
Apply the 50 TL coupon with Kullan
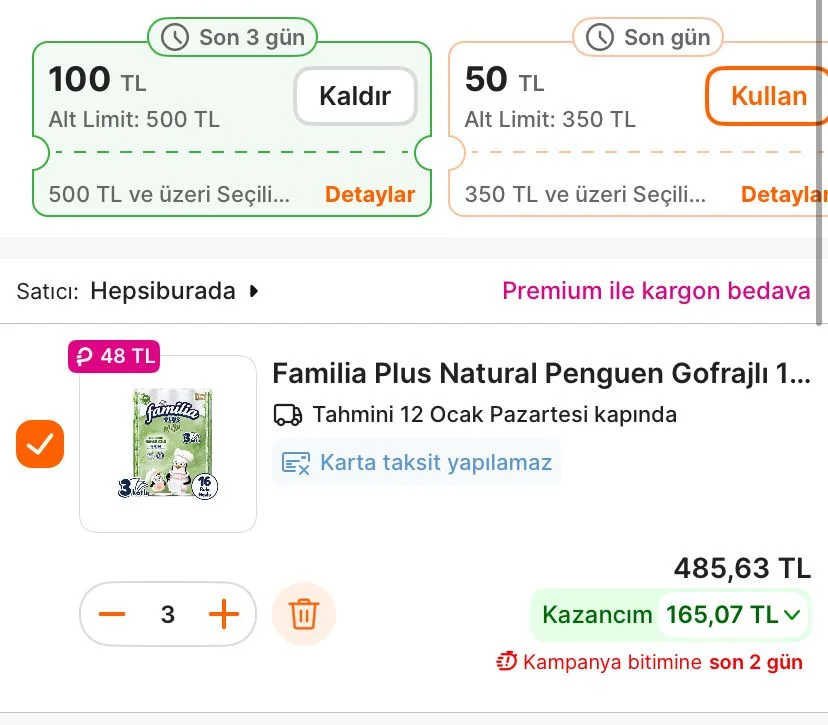click(768, 97)
